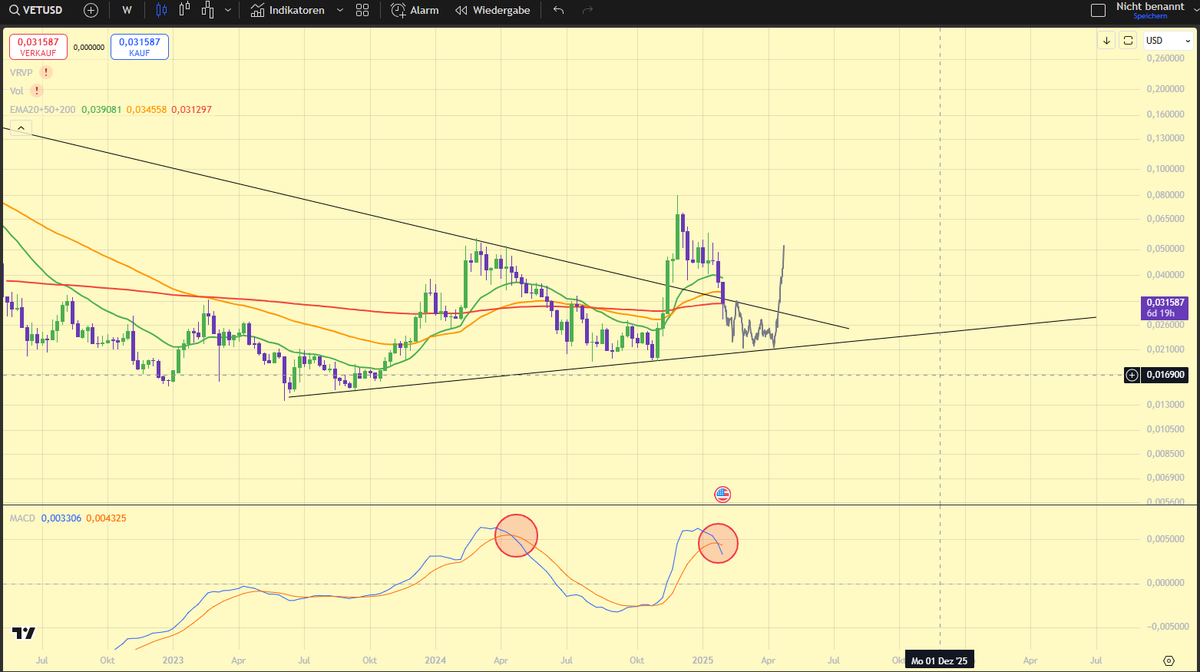Change the W weekly timeframe
Screen dimensions: 1200x672
click(x=126, y=10)
